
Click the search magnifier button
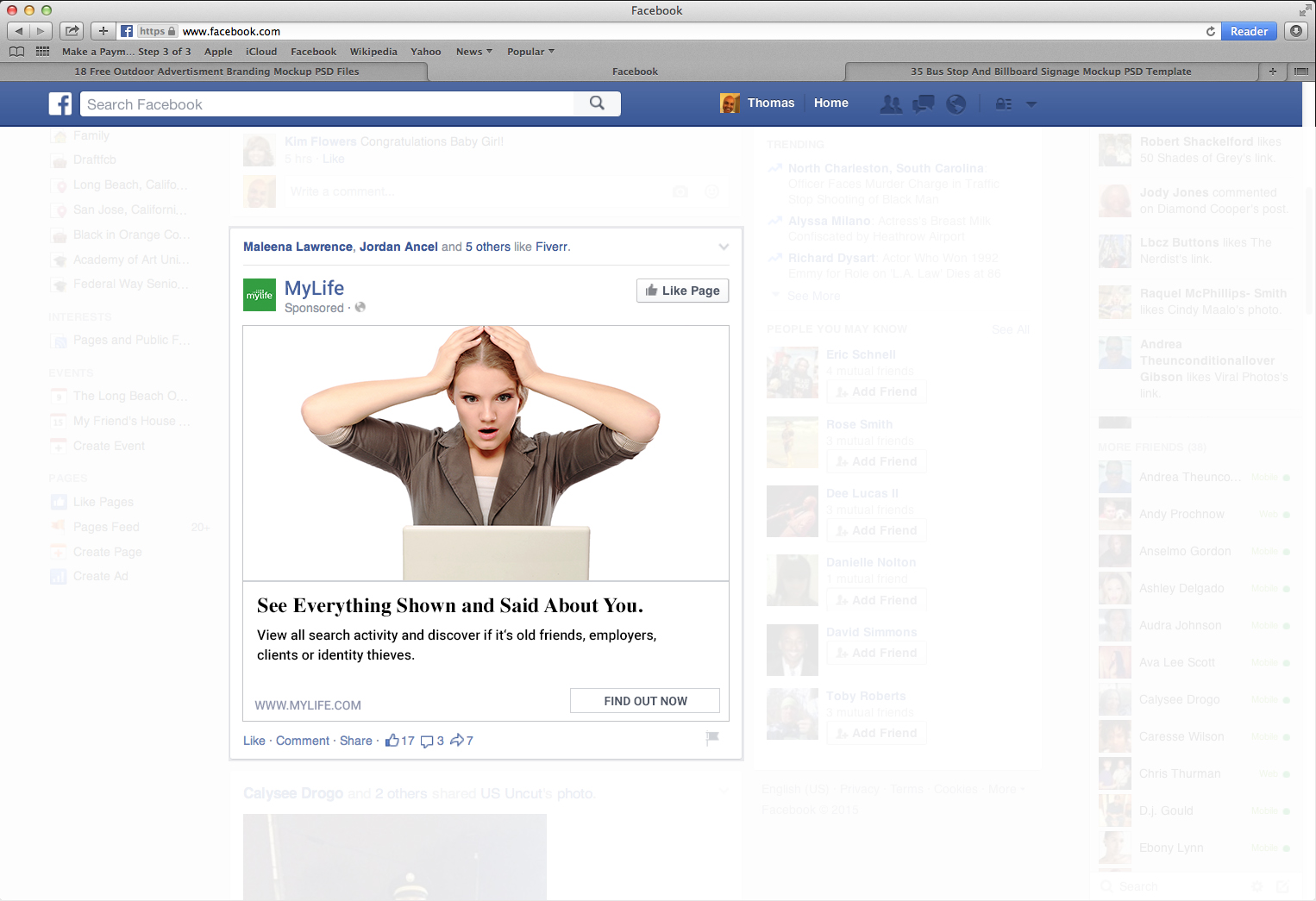pyautogui.click(x=597, y=103)
